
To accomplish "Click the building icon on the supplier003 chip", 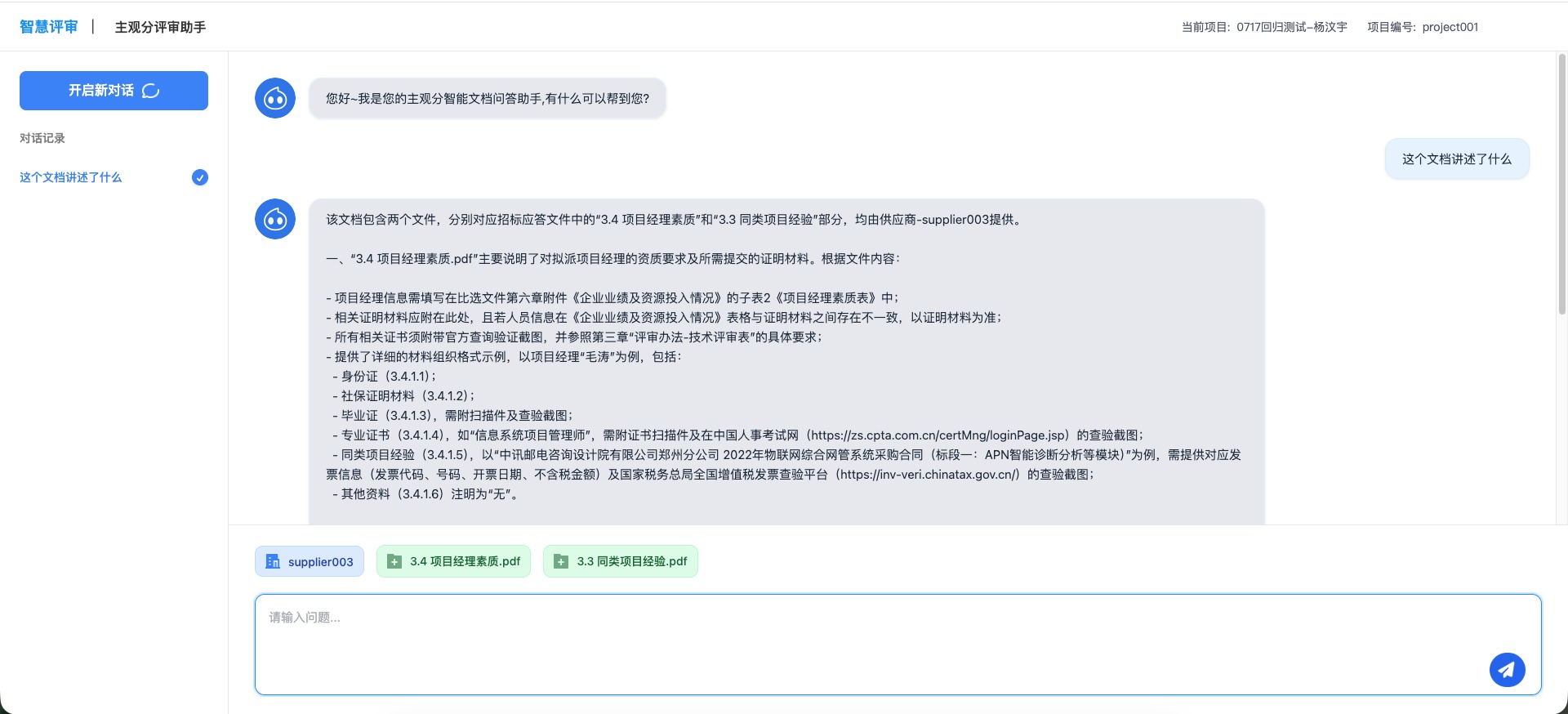I will pyautogui.click(x=273, y=562).
